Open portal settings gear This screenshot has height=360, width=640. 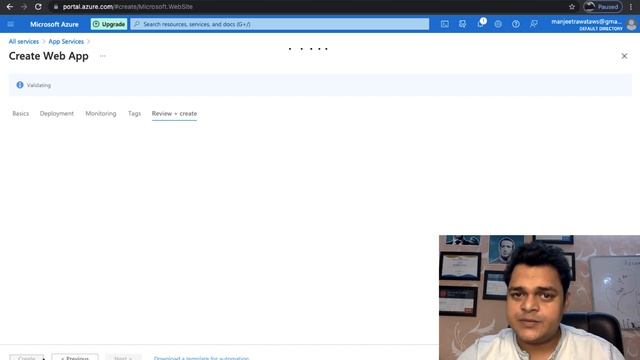coord(498,24)
